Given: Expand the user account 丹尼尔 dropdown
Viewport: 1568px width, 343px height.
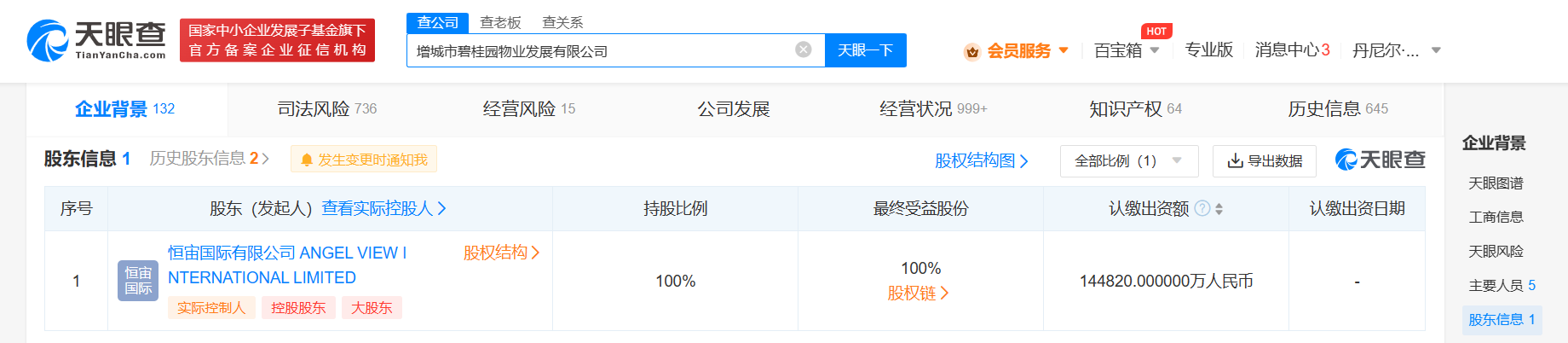Looking at the screenshot, I should tap(1436, 50).
